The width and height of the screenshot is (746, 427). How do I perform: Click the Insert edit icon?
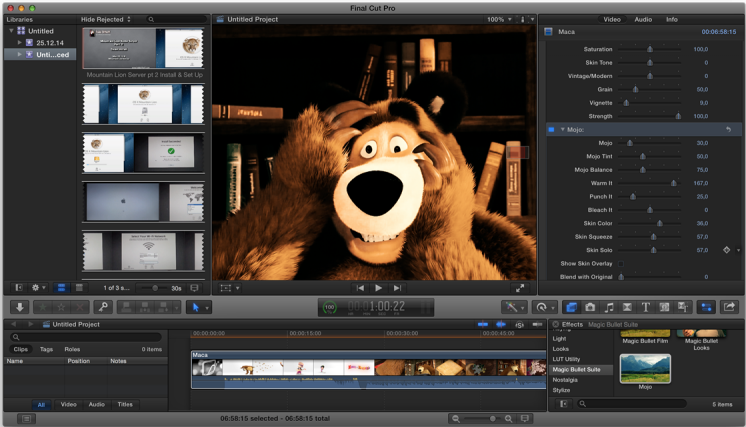[145, 307]
